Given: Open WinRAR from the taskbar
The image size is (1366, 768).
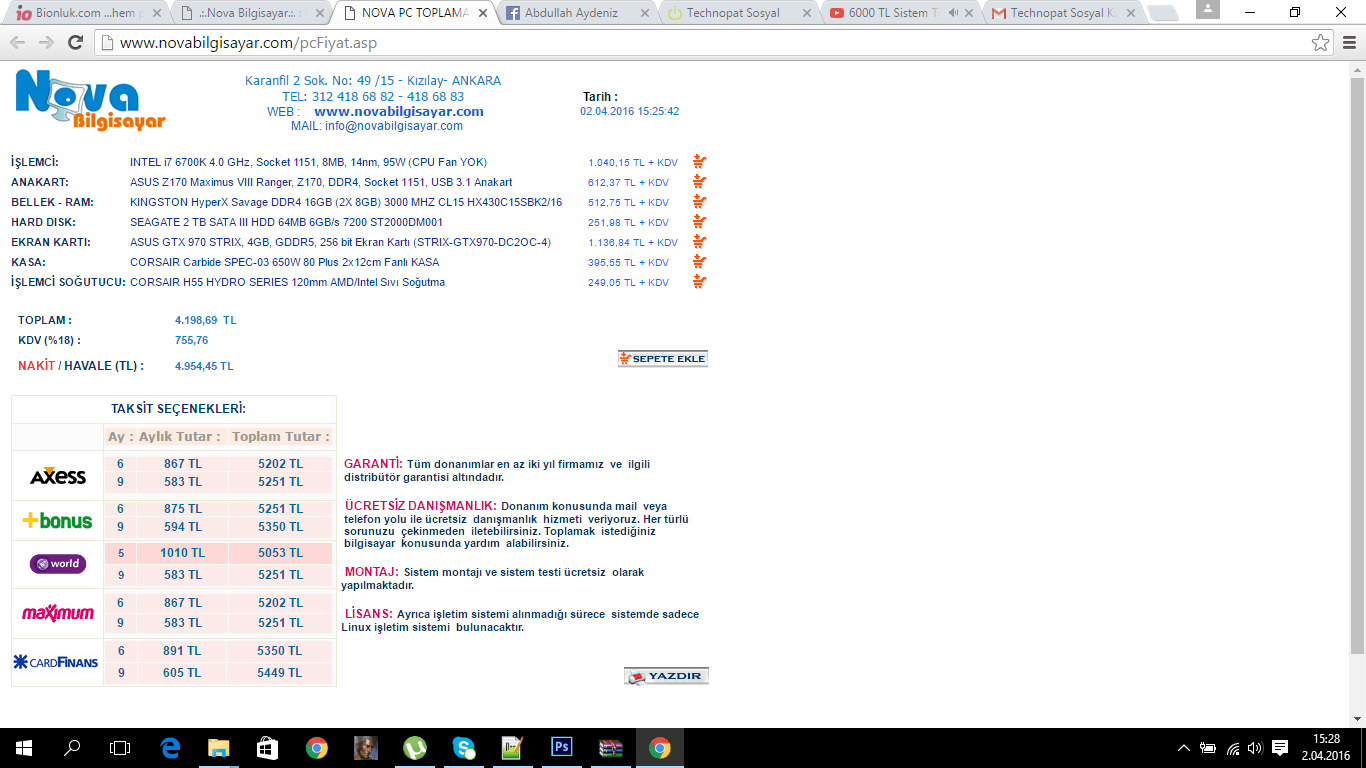Looking at the screenshot, I should click(610, 747).
